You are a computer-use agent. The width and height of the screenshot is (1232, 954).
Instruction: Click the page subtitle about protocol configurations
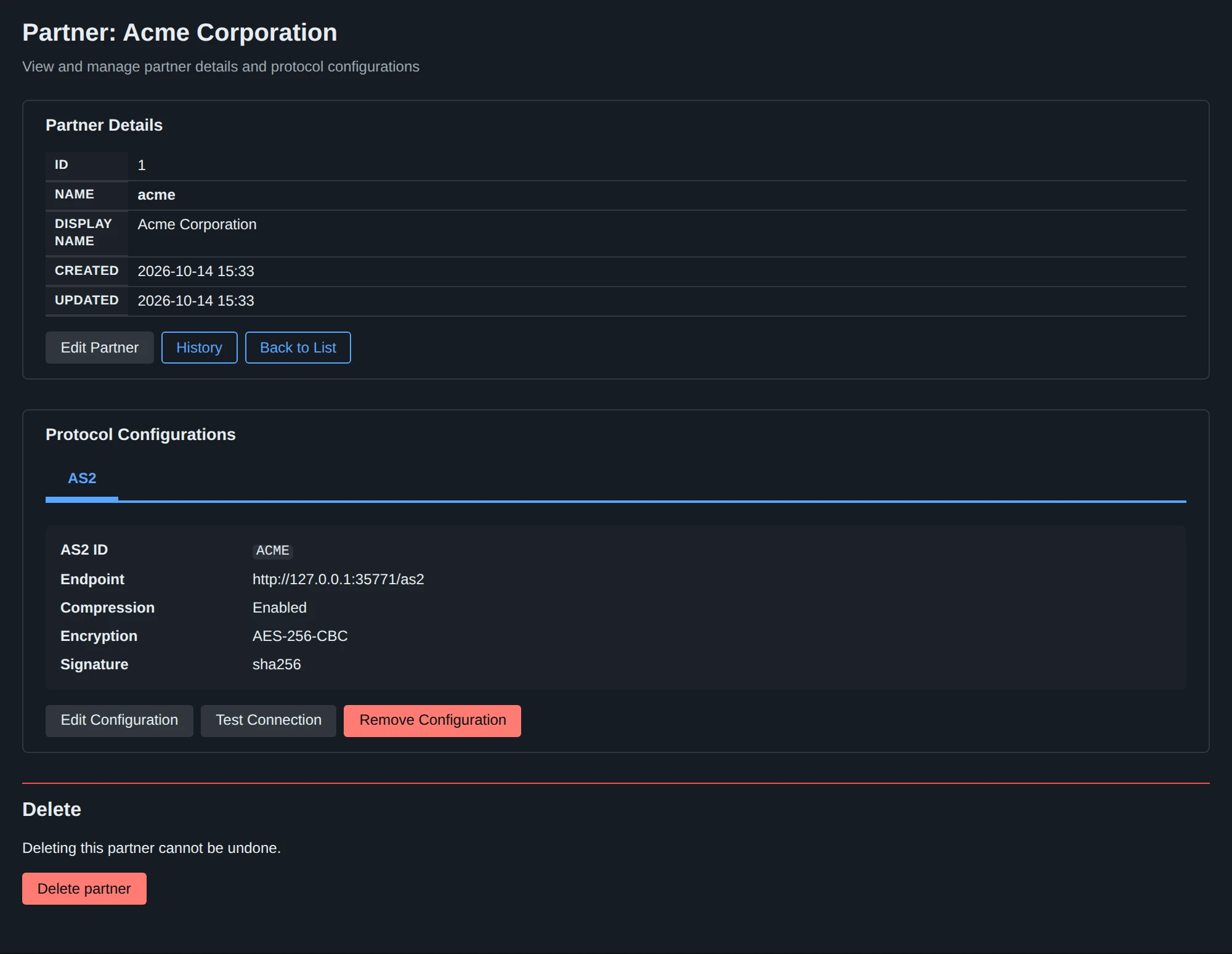pyautogui.click(x=221, y=67)
